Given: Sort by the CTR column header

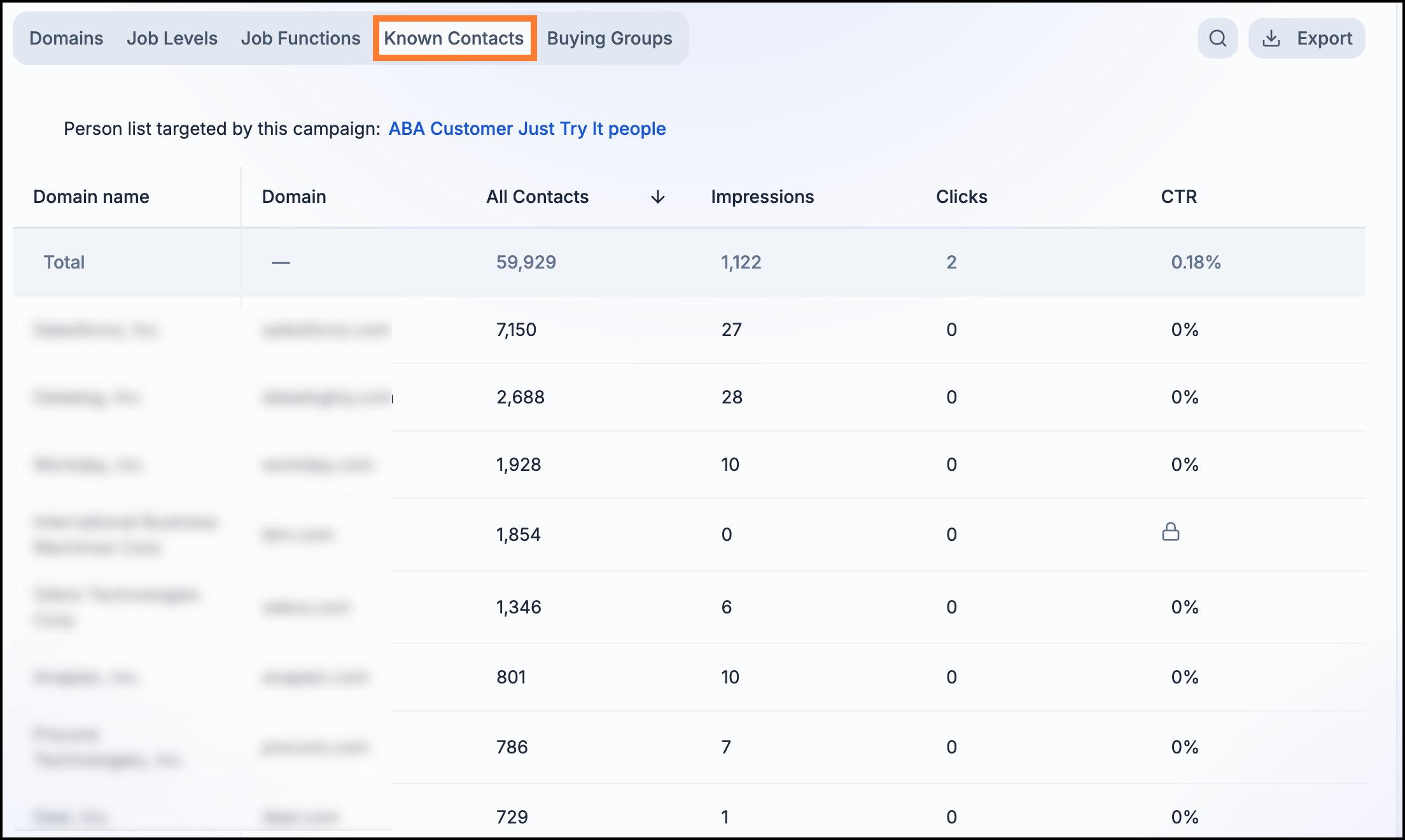Looking at the screenshot, I should pyautogui.click(x=1178, y=197).
